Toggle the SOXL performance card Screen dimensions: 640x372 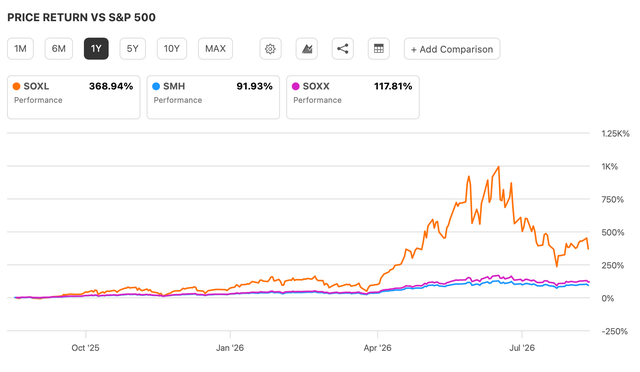click(73, 97)
